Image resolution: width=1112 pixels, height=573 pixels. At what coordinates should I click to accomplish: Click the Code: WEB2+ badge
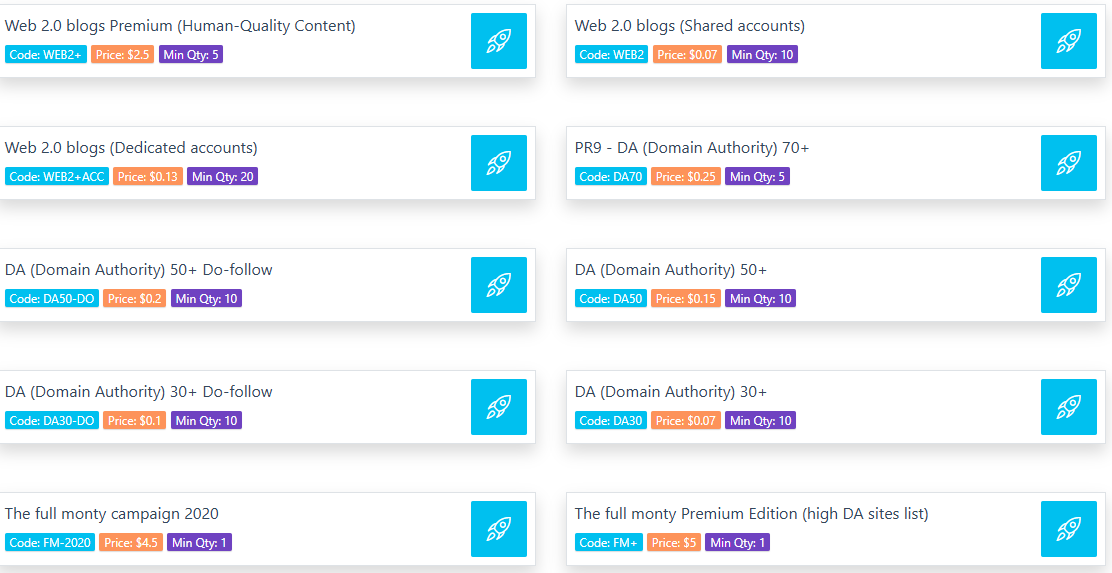[46, 55]
